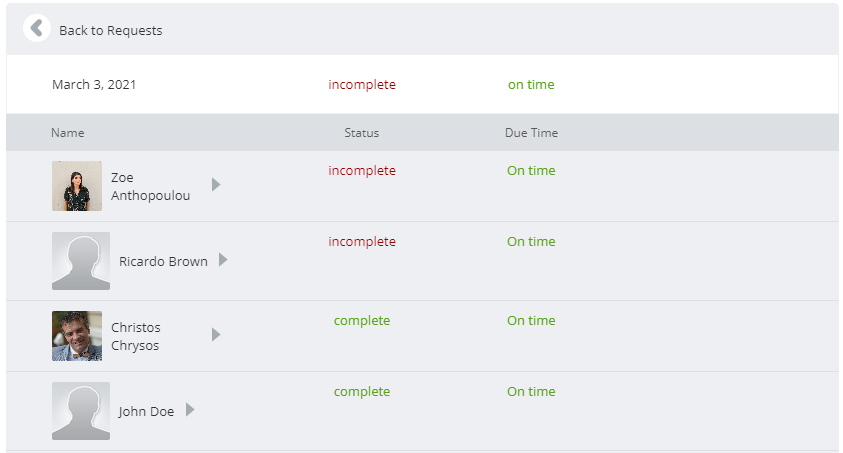
Task: Open Christos Chrysos's profile photo
Action: tap(77, 336)
